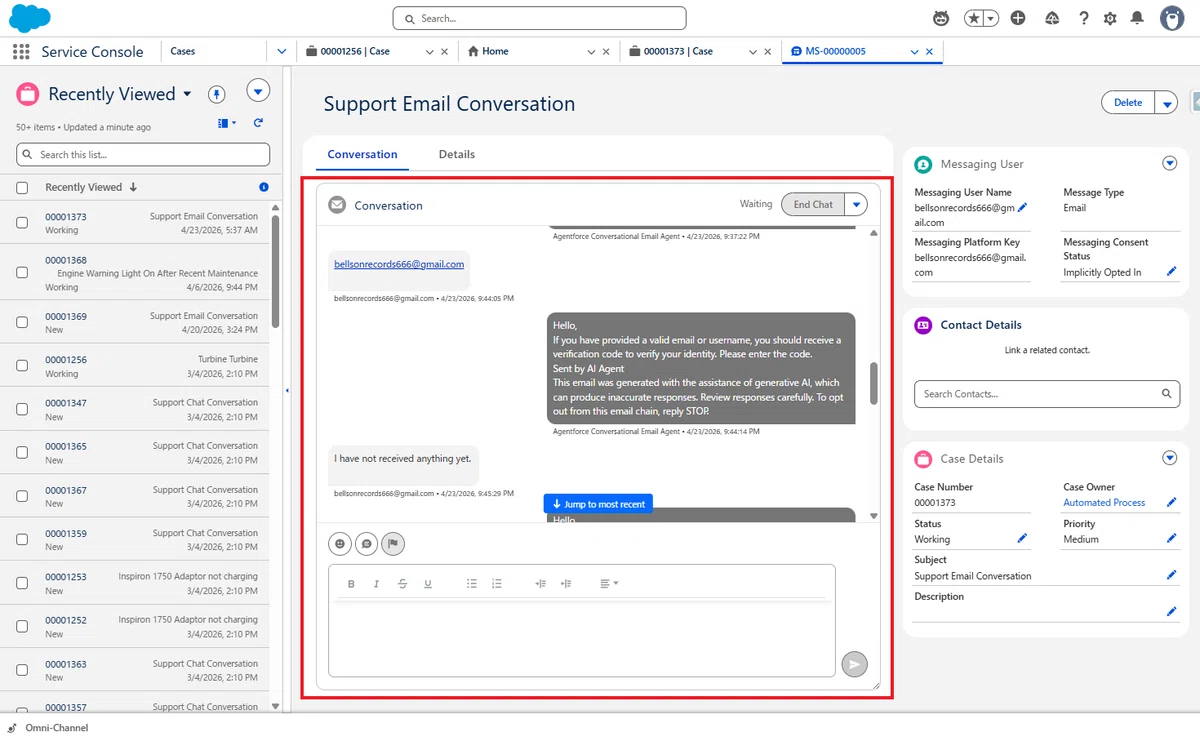
Task: Click the conversation scrollbar thumb
Action: pos(873,384)
